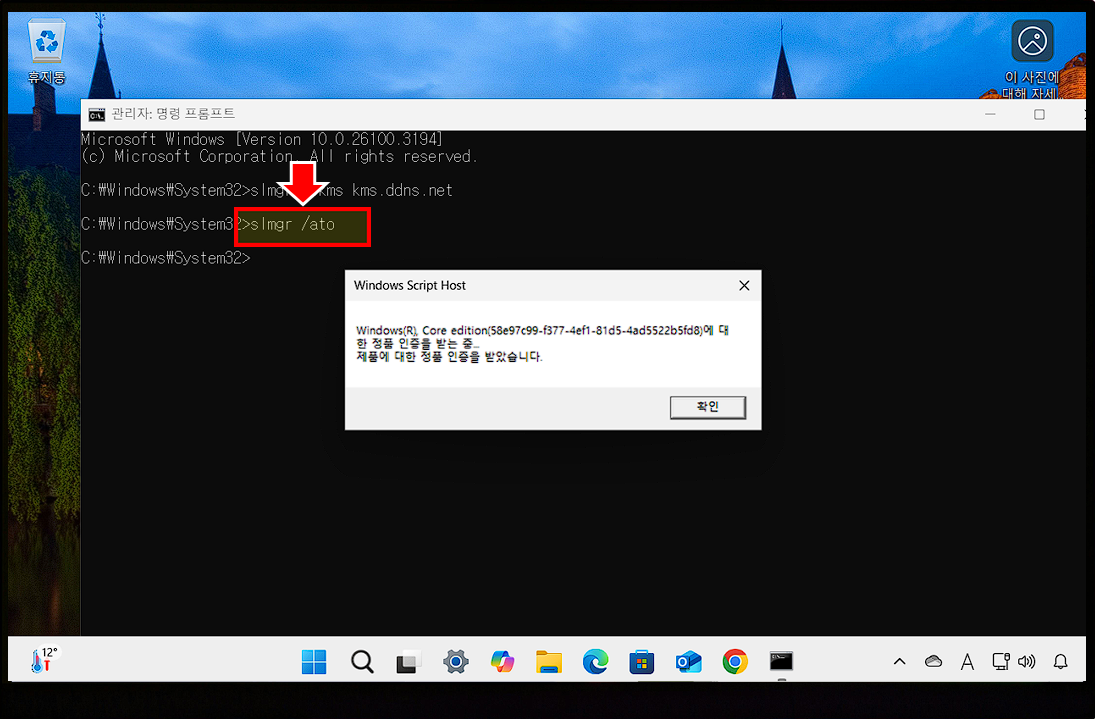Open network status tray icon
This screenshot has height=719, width=1095.
pyautogui.click(x=1001, y=661)
